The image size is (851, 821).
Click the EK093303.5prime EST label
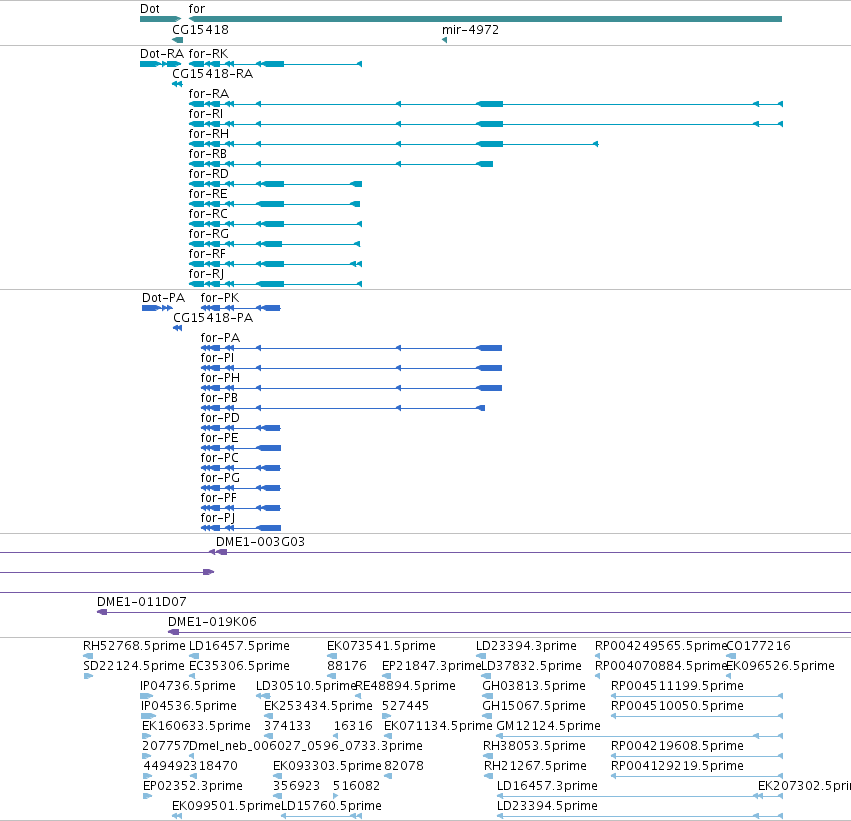tap(327, 767)
